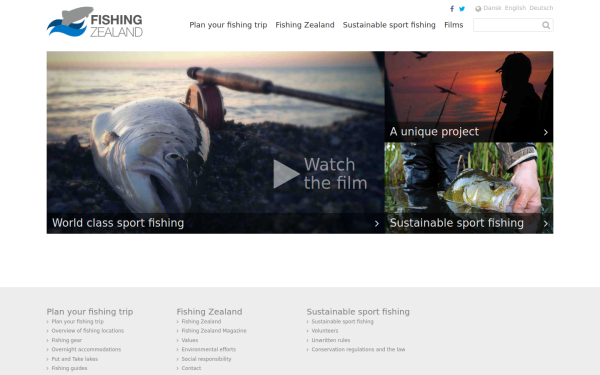
Task: Open footer link Fishing guides
Action: click(69, 368)
